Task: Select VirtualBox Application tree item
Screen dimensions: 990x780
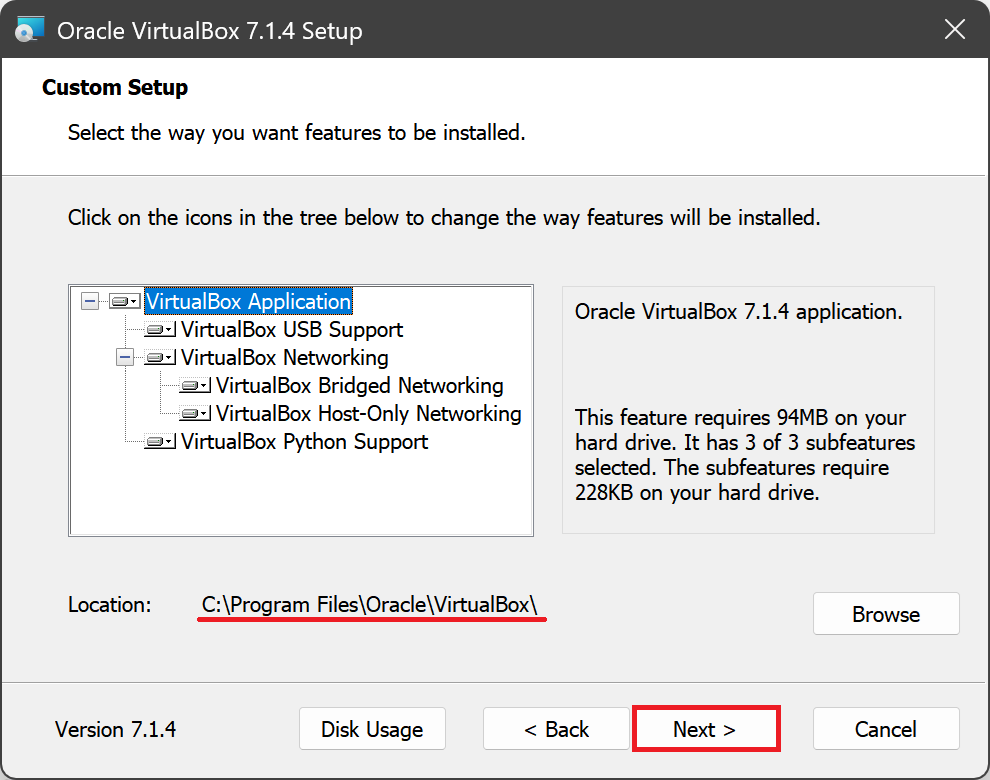Action: [x=249, y=301]
